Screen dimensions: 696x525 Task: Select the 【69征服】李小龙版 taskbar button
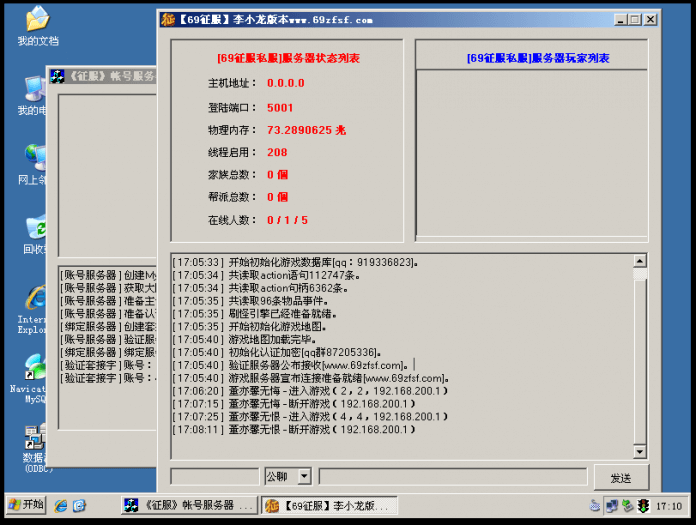[x=329, y=506]
